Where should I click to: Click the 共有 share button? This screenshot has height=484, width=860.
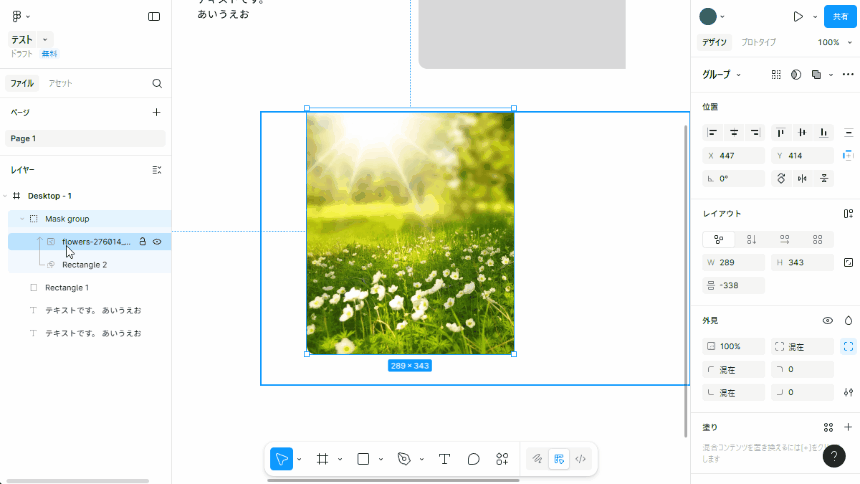coord(840,16)
